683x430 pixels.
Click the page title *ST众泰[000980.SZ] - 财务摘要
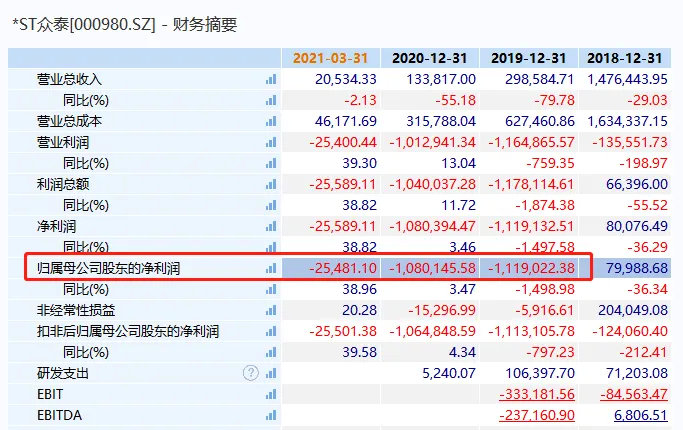pos(125,24)
